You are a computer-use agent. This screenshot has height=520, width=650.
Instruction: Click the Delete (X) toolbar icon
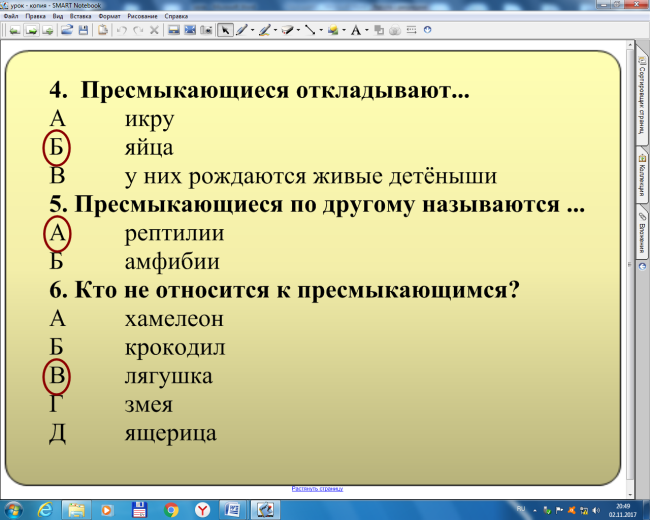pyautogui.click(x=154, y=30)
